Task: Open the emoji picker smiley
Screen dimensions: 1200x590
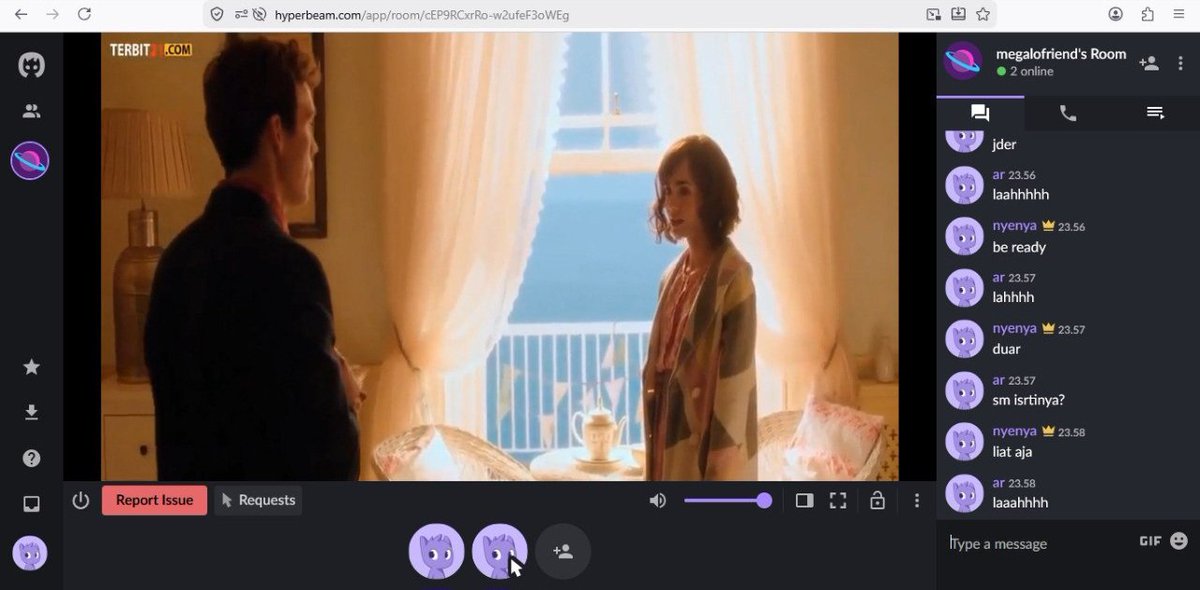Action: coord(1179,540)
